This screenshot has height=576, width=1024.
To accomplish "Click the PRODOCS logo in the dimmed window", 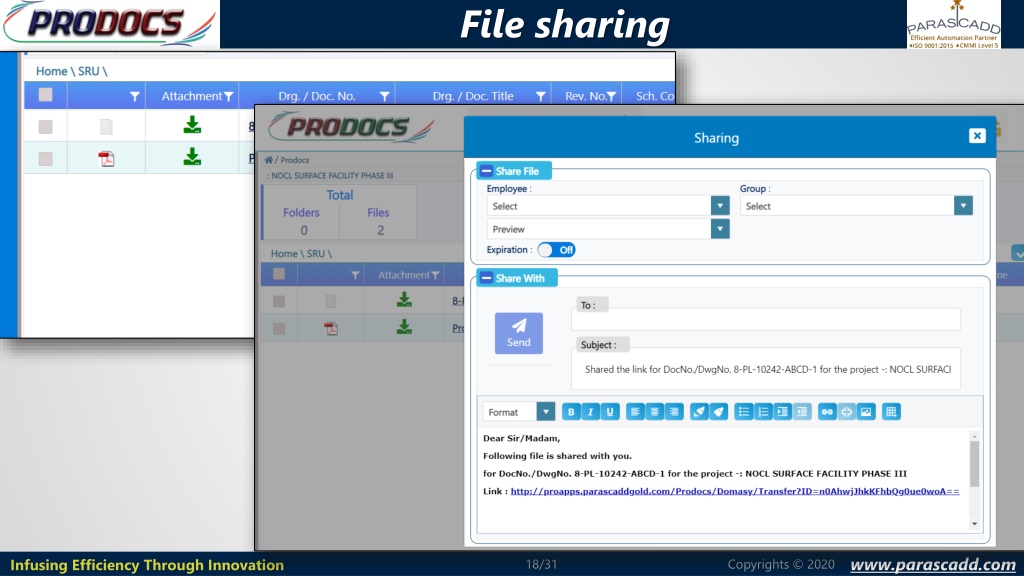I will [x=351, y=127].
